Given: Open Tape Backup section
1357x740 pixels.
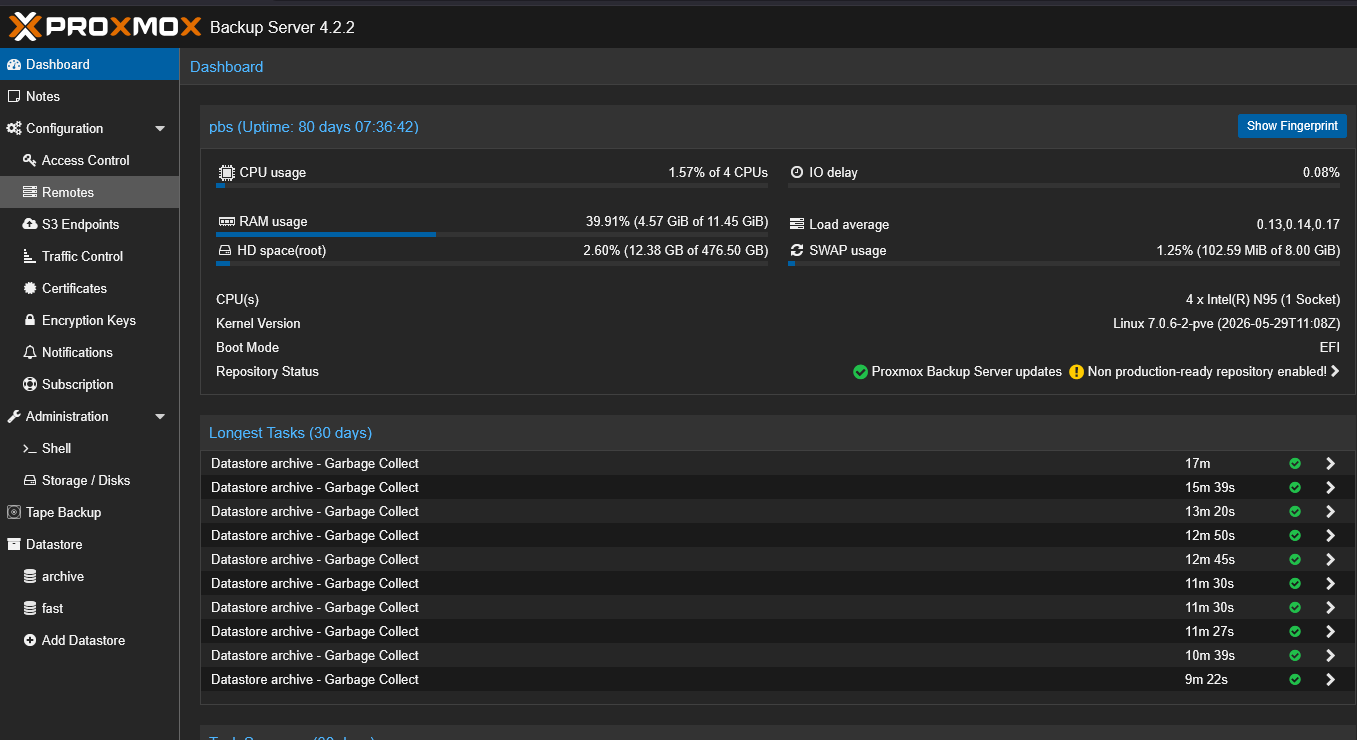Looking at the screenshot, I should (x=89, y=512).
